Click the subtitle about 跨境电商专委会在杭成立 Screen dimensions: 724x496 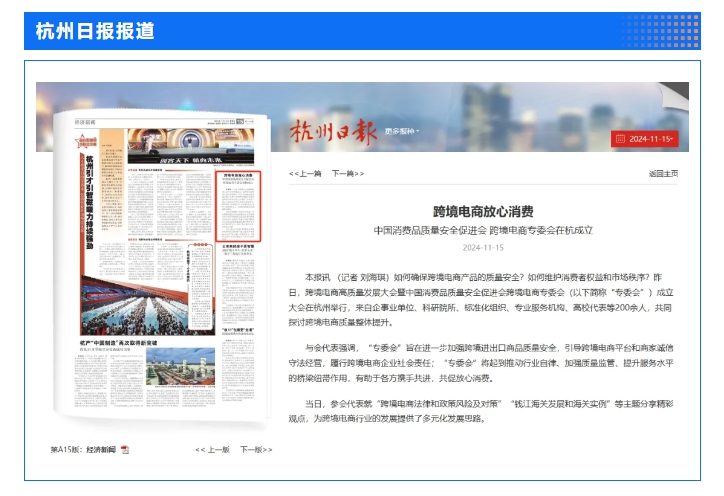483,230
